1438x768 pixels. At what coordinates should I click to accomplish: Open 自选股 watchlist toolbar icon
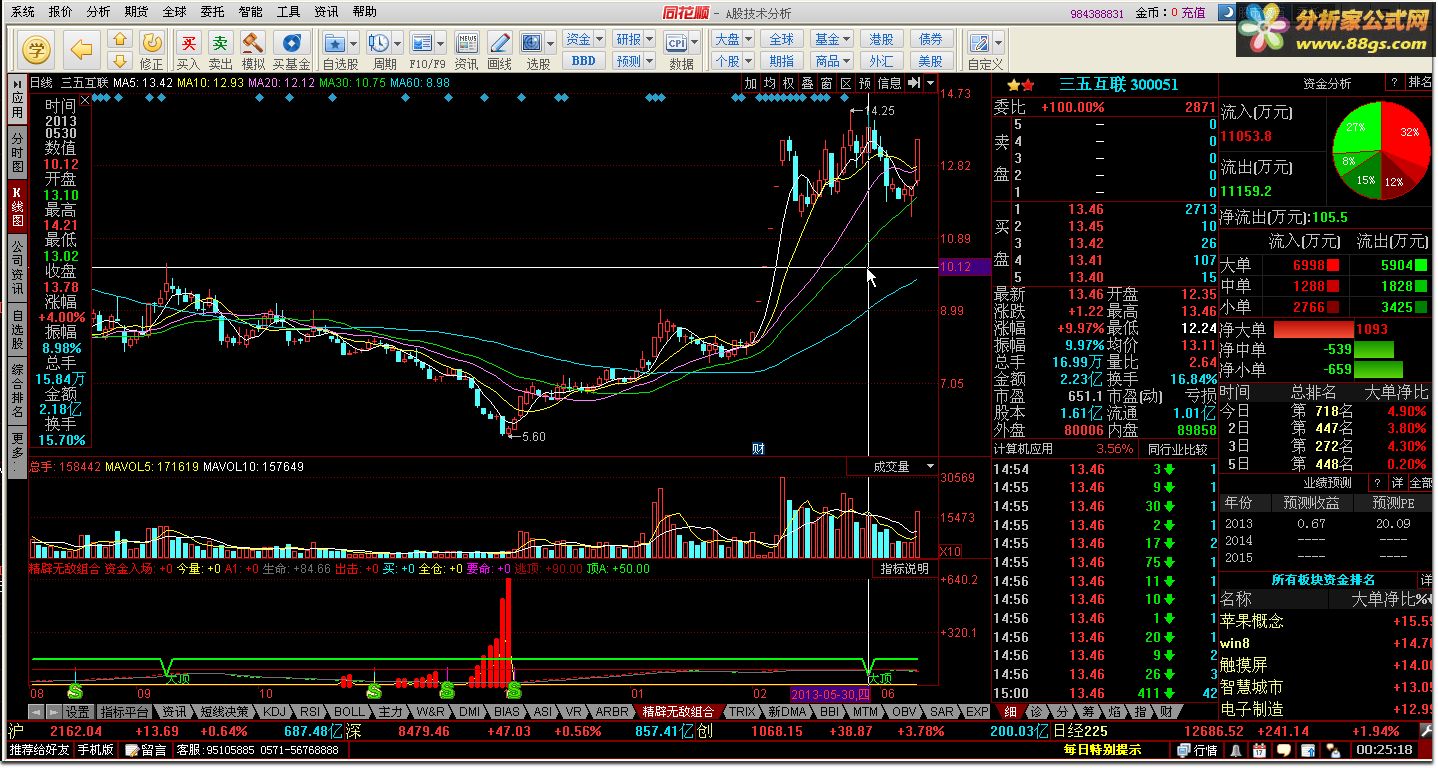point(334,43)
